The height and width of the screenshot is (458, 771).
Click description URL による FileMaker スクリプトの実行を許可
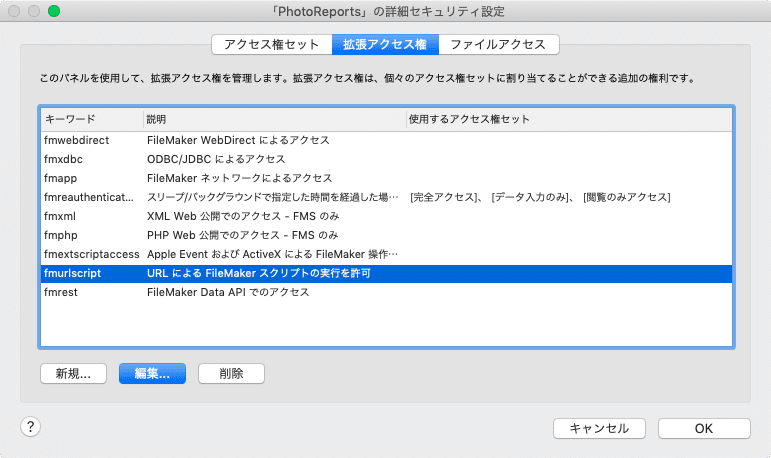pos(259,273)
